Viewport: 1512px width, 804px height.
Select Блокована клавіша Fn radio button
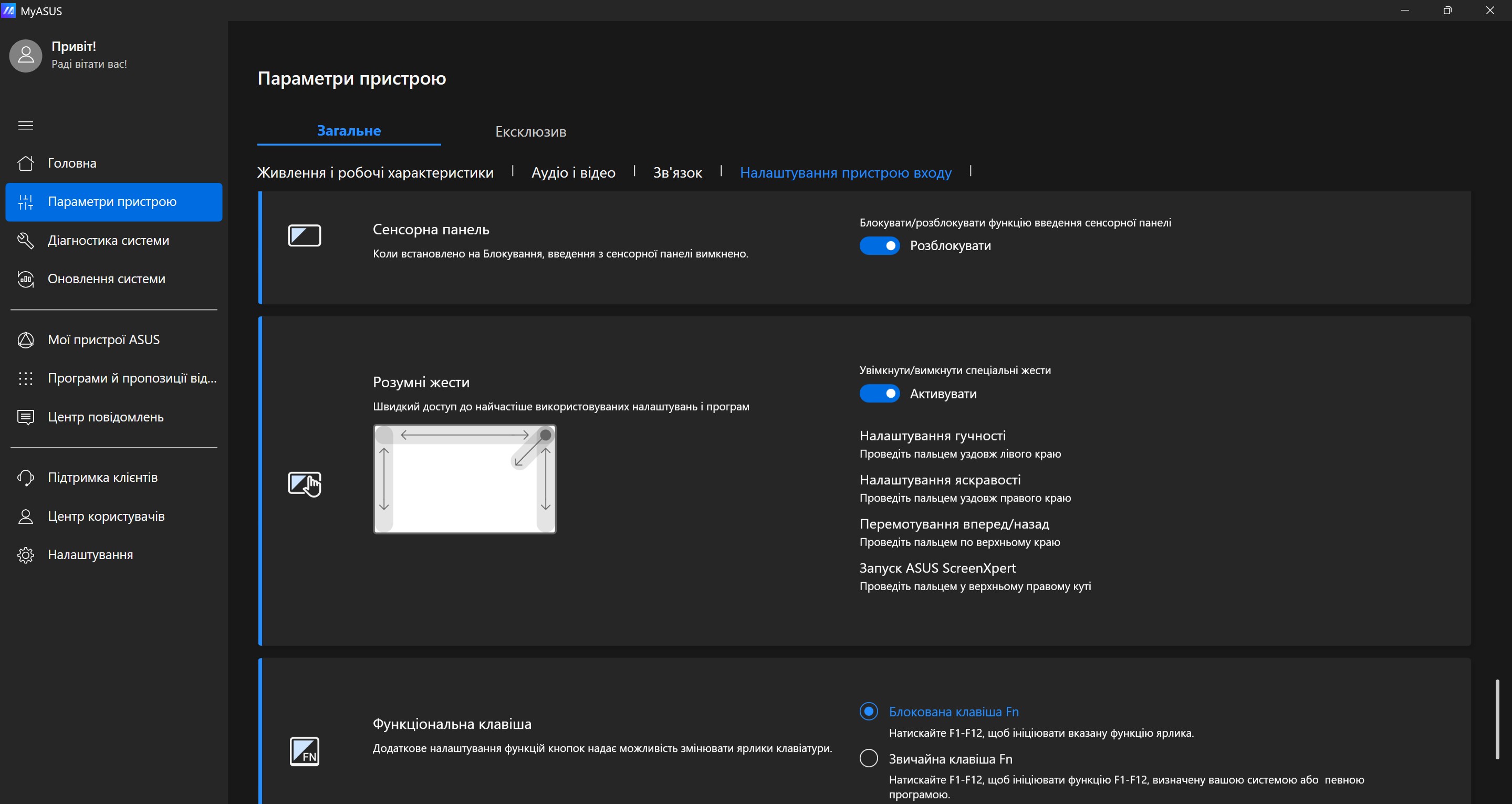click(869, 711)
